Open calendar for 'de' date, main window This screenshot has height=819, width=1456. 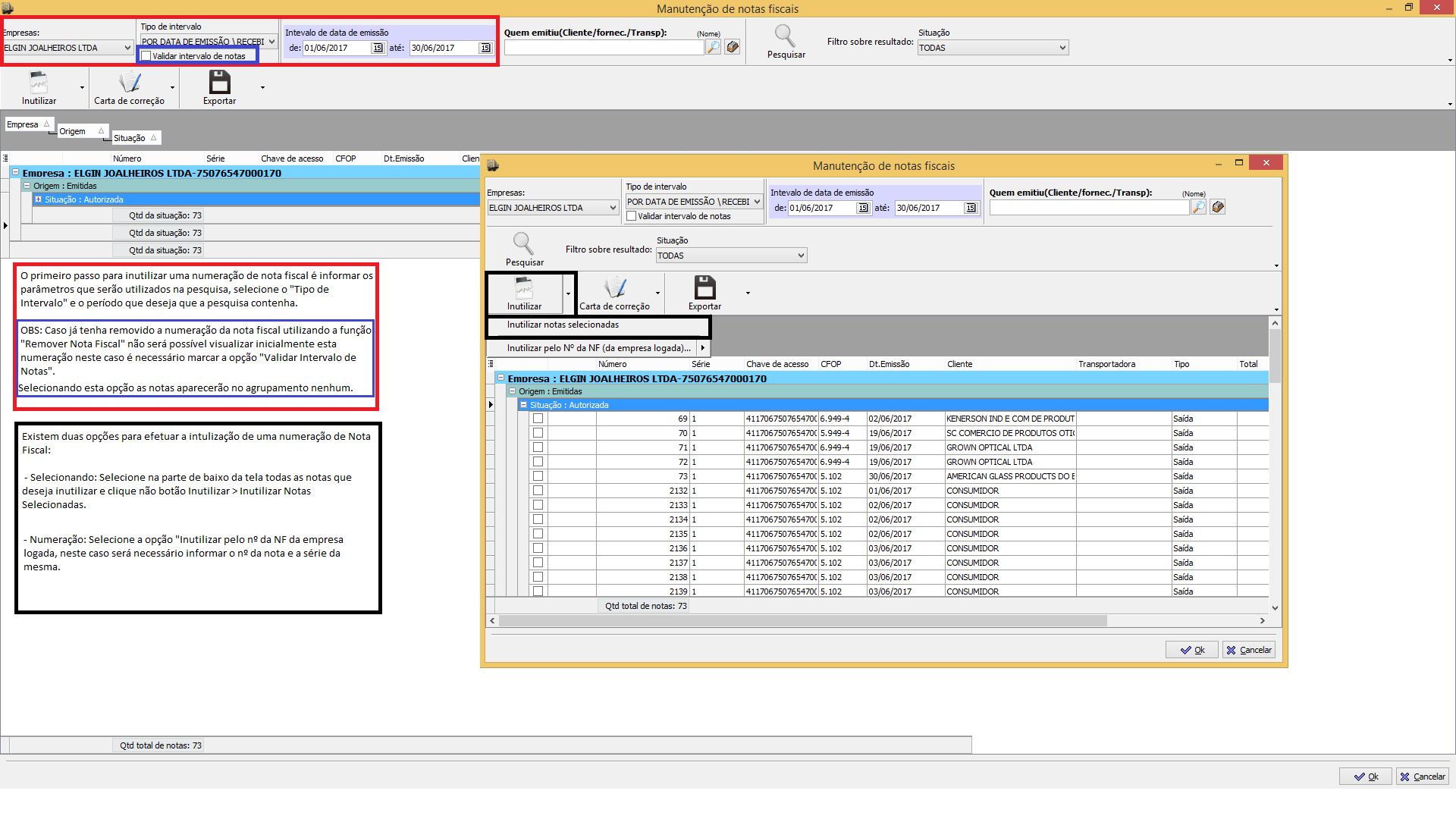[378, 48]
